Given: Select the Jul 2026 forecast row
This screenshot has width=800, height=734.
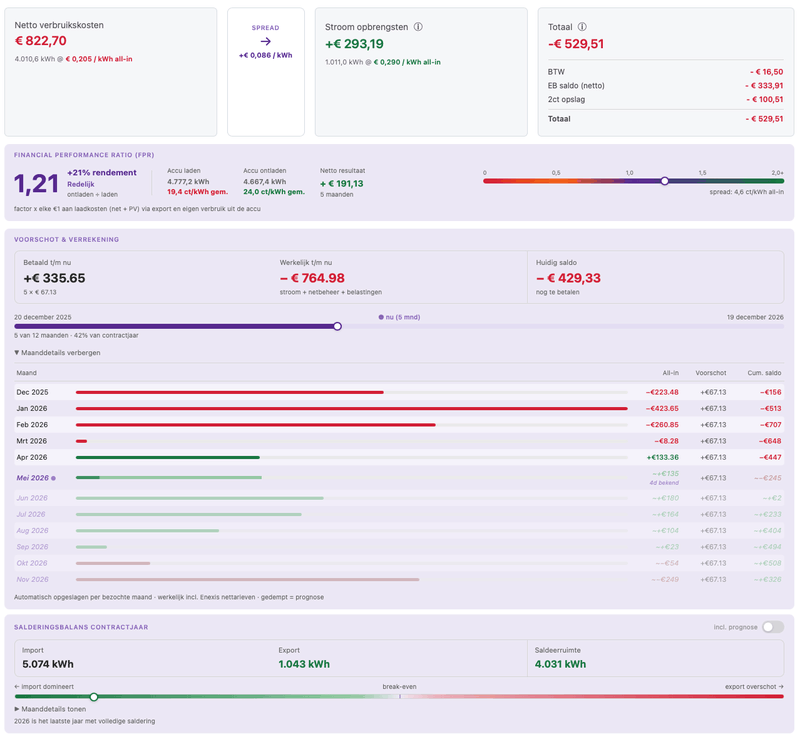Looking at the screenshot, I should click(x=399, y=514).
